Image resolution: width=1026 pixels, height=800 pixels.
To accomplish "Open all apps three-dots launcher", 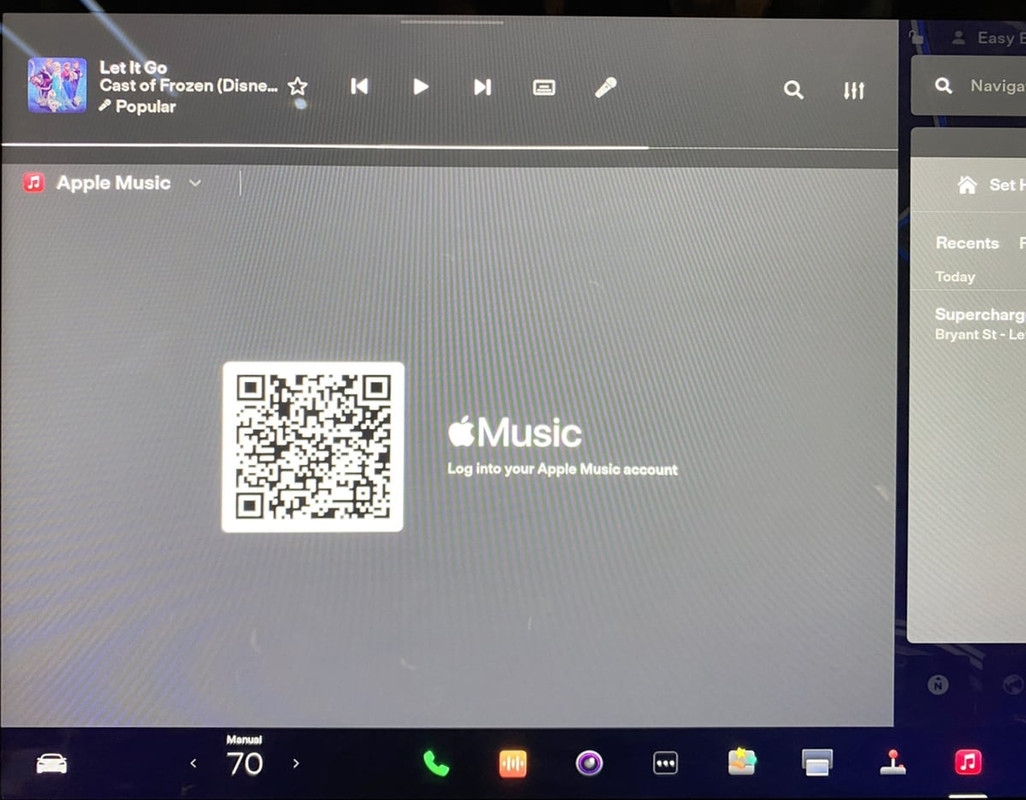I will (665, 763).
